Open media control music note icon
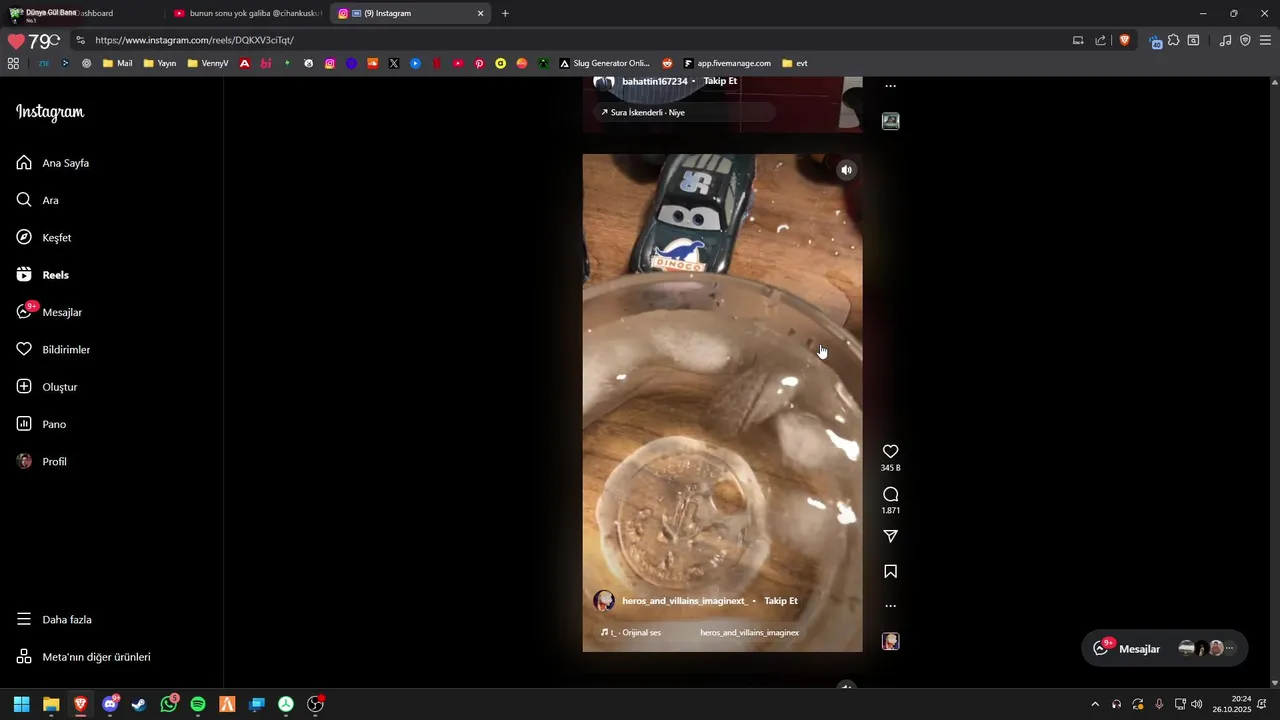This screenshot has width=1280, height=720. click(1225, 40)
